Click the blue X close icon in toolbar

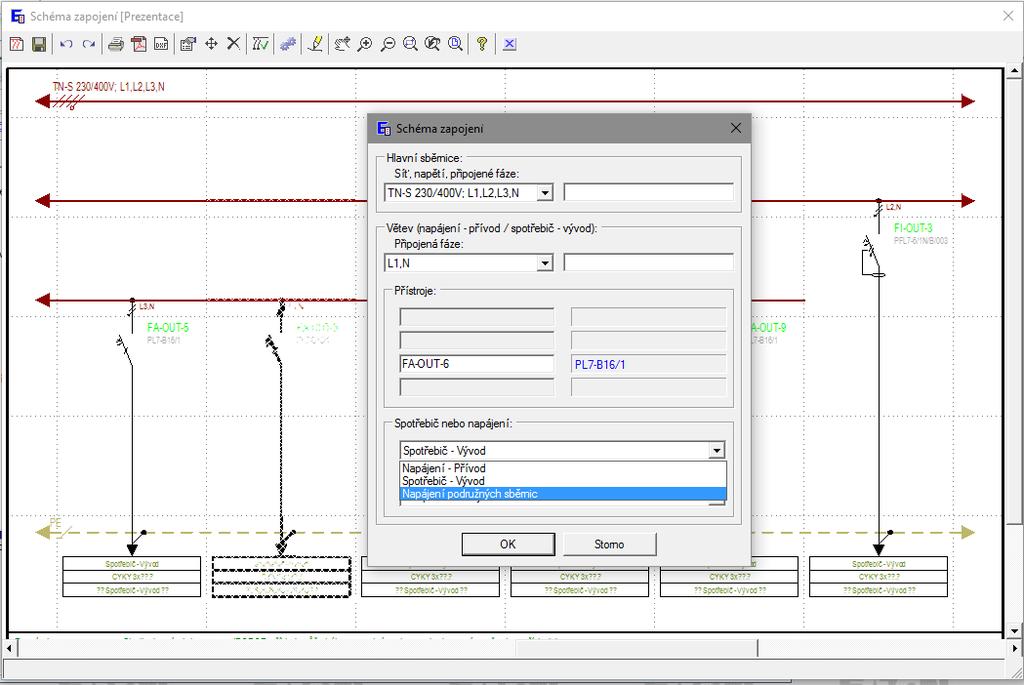tap(509, 44)
